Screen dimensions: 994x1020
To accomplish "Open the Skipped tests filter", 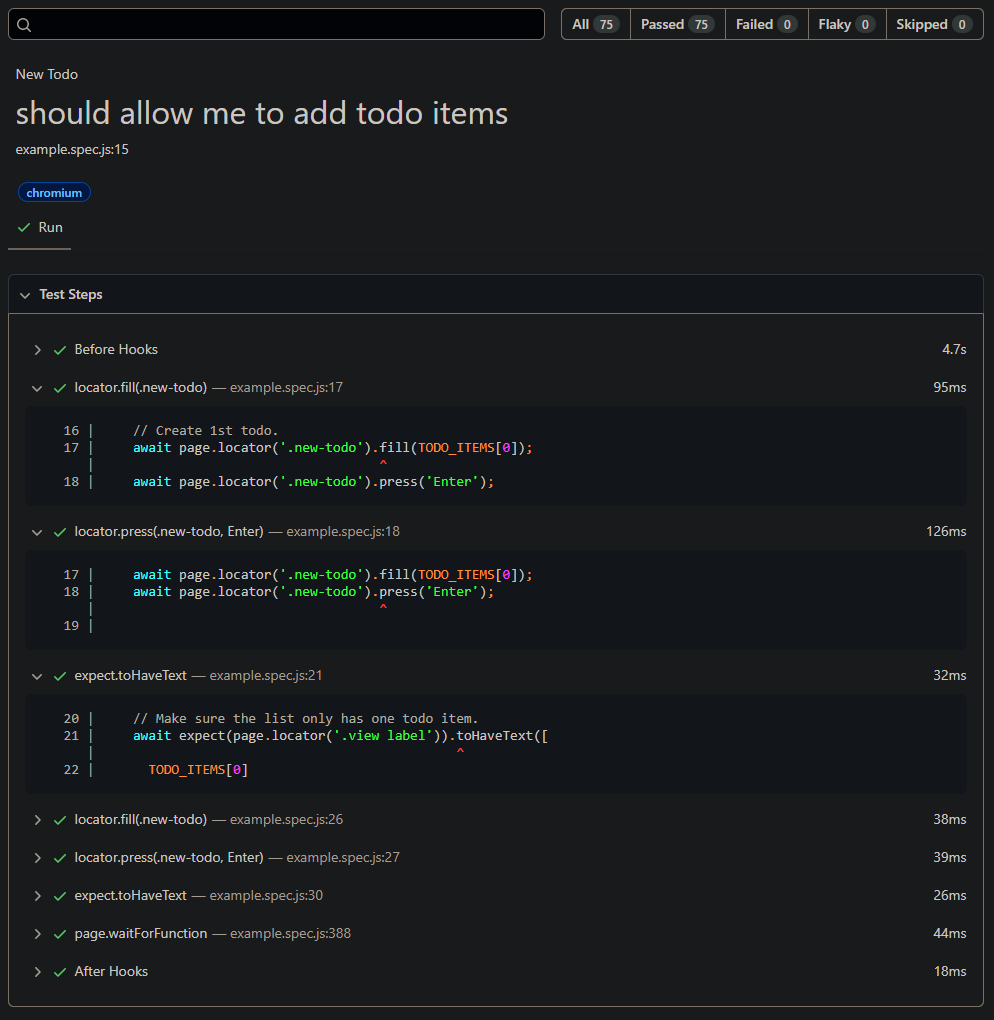I will (934, 25).
